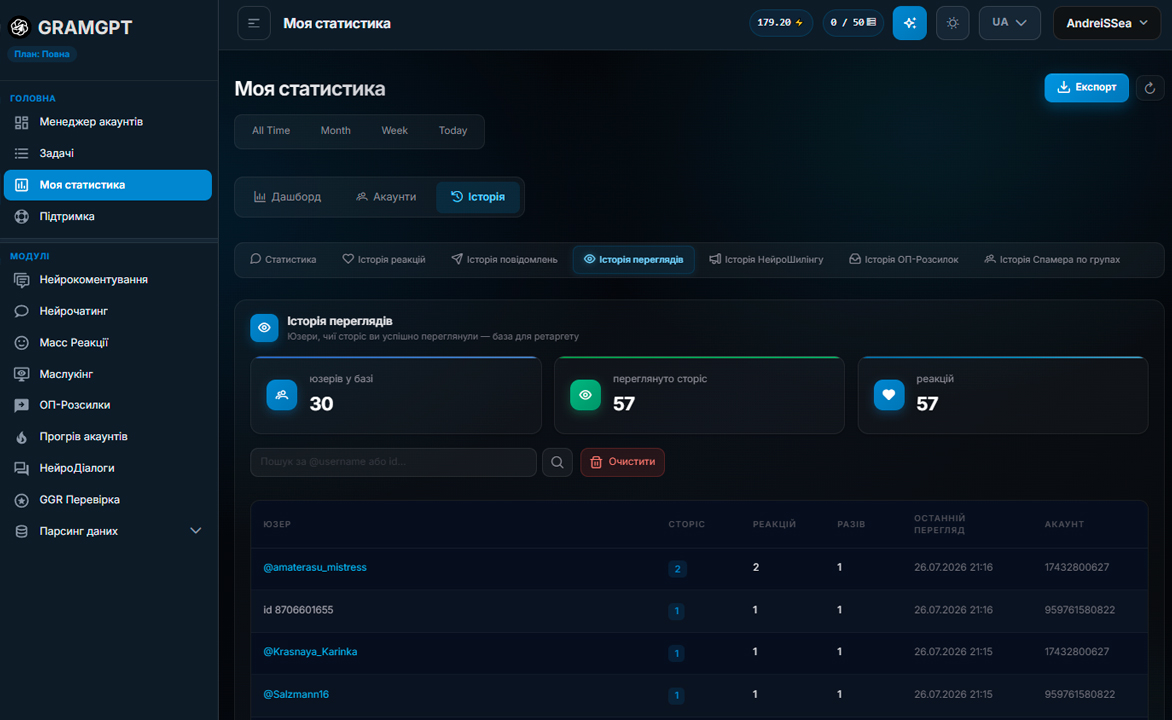Open the Історія переглядів sub-tab

click(634, 259)
